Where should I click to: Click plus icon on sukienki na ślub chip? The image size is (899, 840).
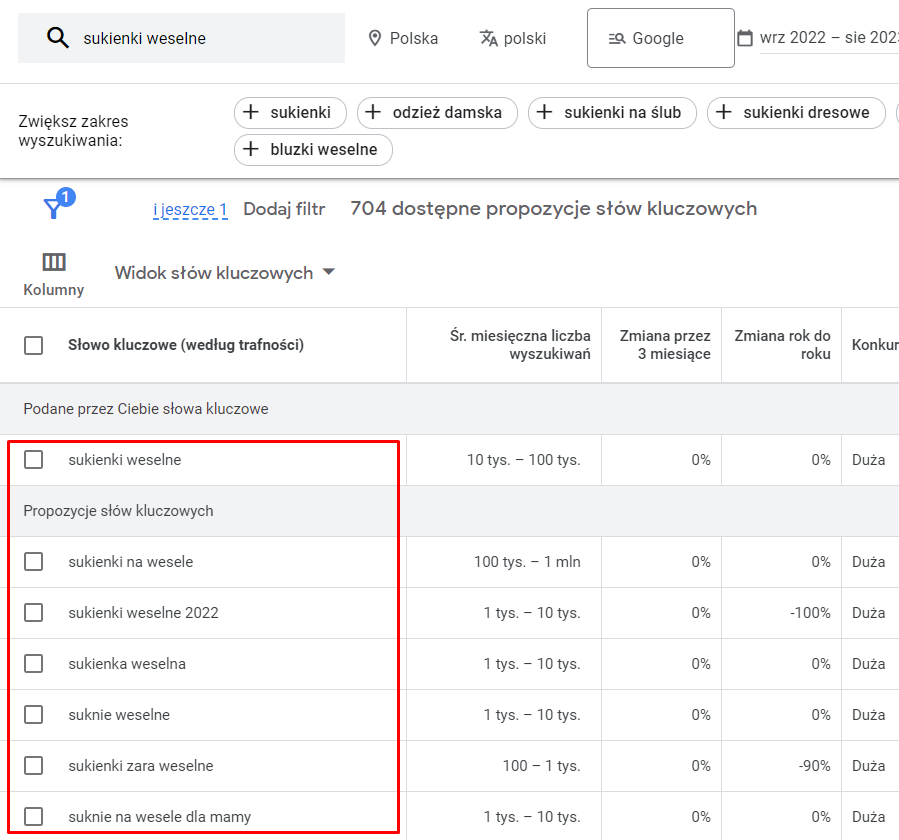tap(544, 112)
